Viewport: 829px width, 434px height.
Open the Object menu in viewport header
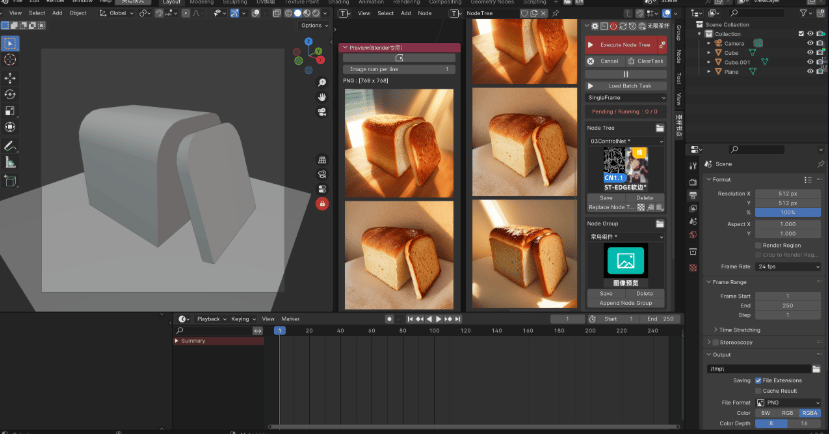[x=78, y=13]
